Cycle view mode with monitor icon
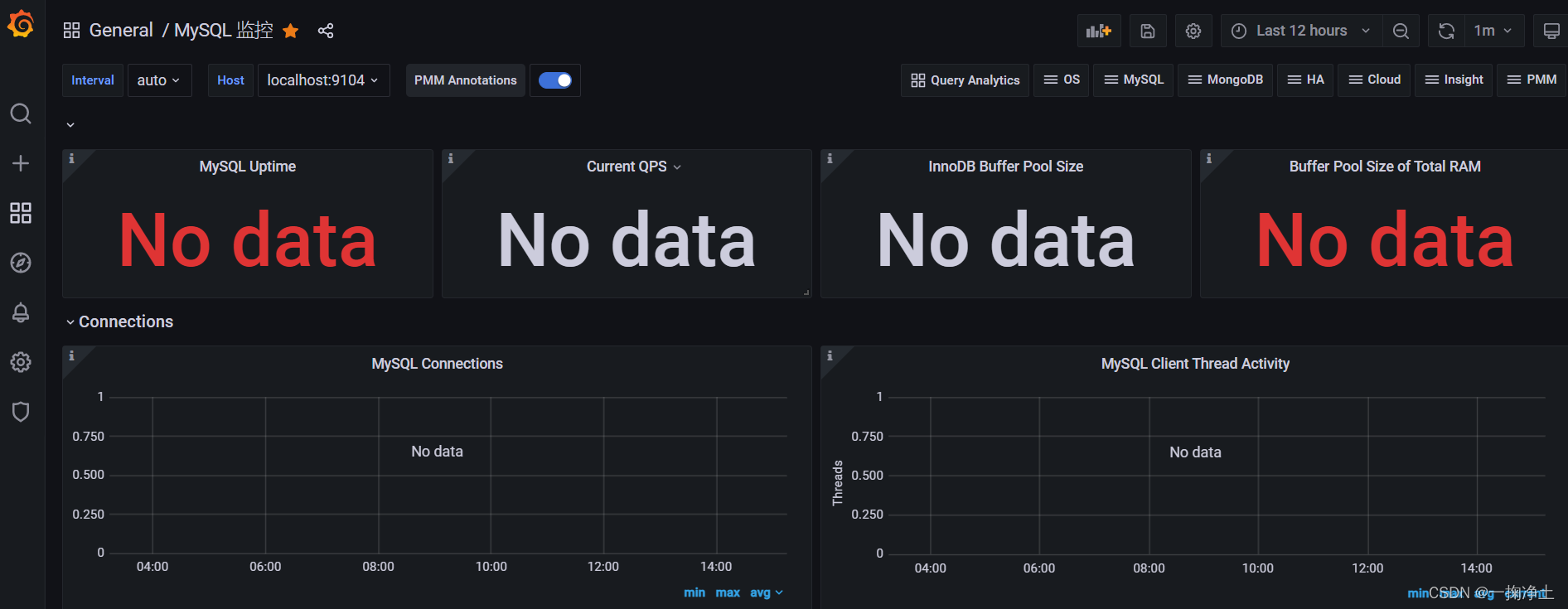1568x609 pixels. pyautogui.click(x=1551, y=31)
